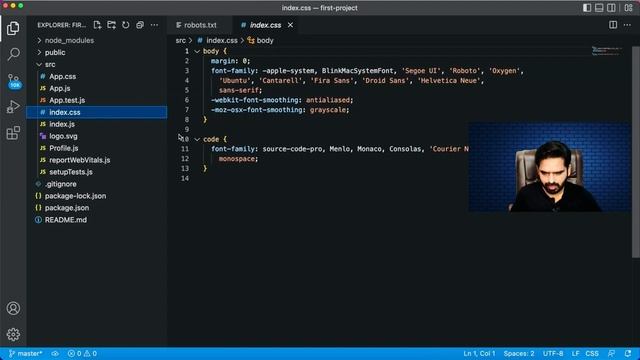Split the editor to the right
Image resolution: width=640 pixels, height=360 pixels.
coord(613,25)
